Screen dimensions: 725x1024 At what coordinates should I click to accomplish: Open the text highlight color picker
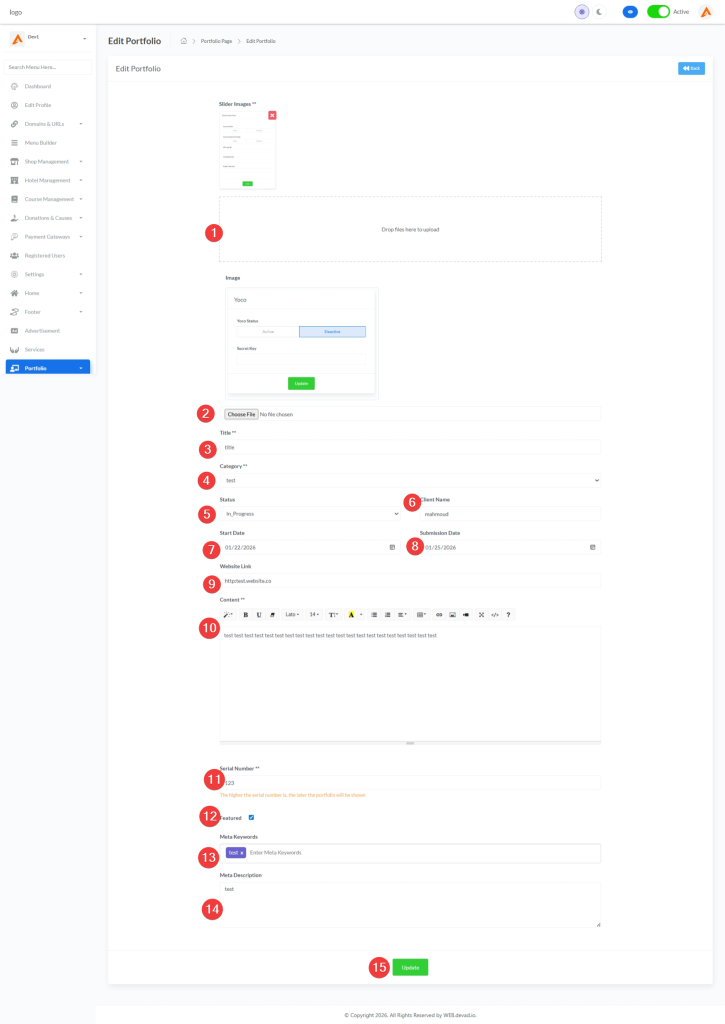pyautogui.click(x=352, y=615)
